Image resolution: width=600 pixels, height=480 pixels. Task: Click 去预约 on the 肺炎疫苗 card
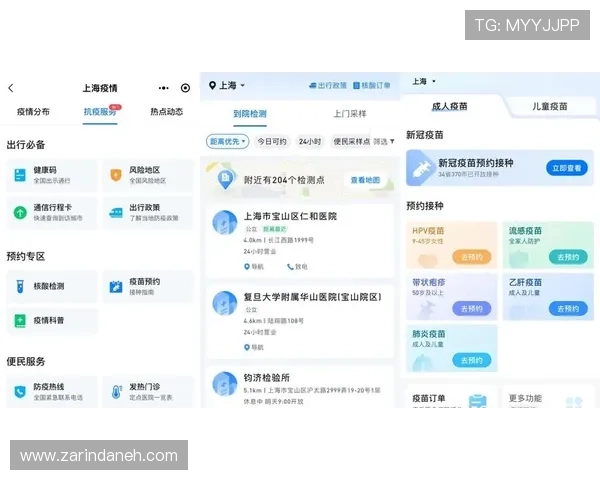(471, 360)
